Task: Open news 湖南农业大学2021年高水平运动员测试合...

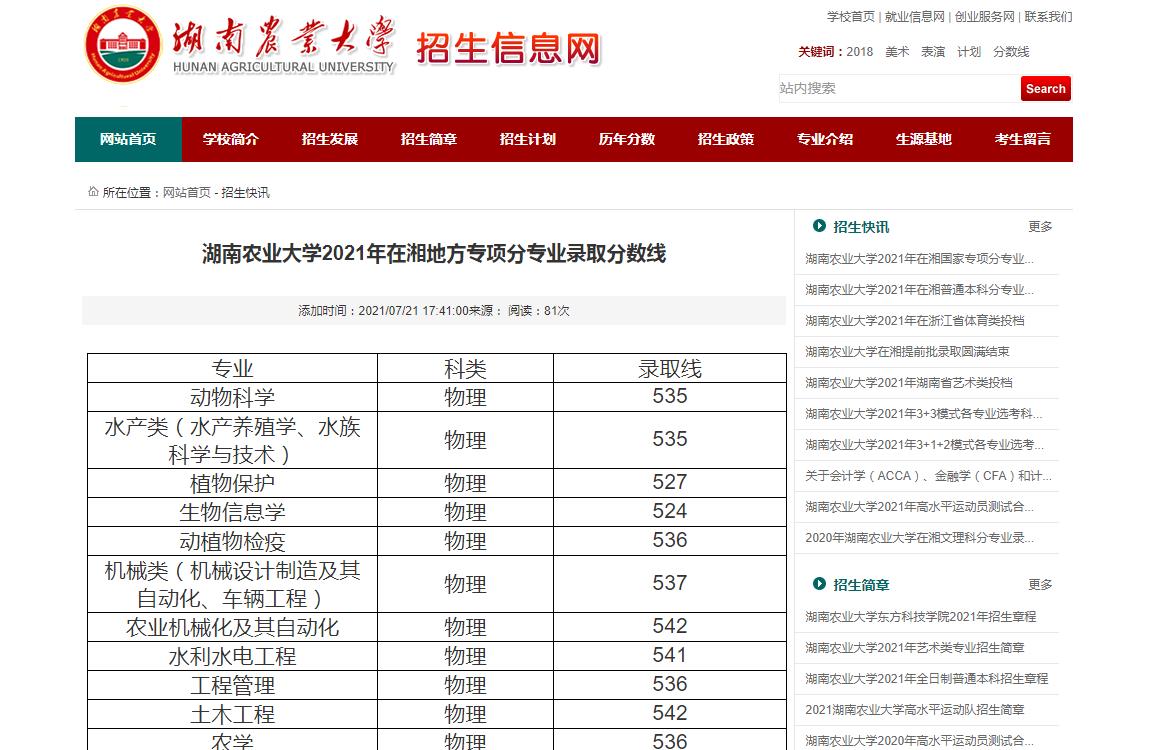Action: [x=920, y=507]
